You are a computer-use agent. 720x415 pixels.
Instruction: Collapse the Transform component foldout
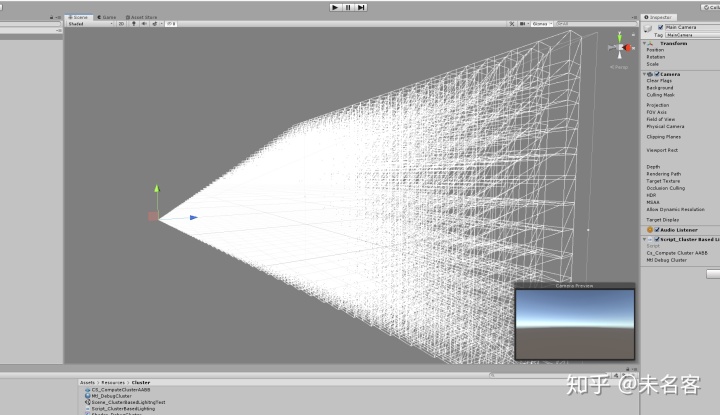644,43
